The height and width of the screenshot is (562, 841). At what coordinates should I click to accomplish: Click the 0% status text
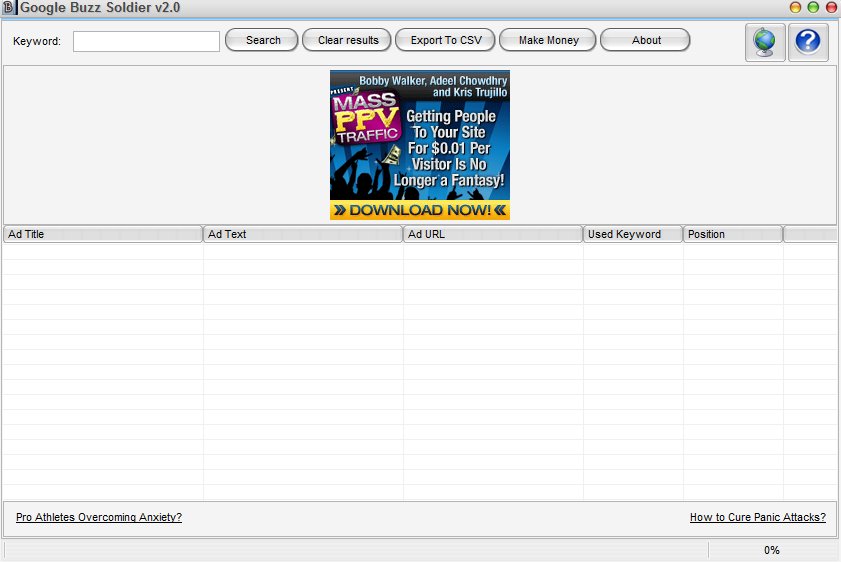pyautogui.click(x=772, y=550)
